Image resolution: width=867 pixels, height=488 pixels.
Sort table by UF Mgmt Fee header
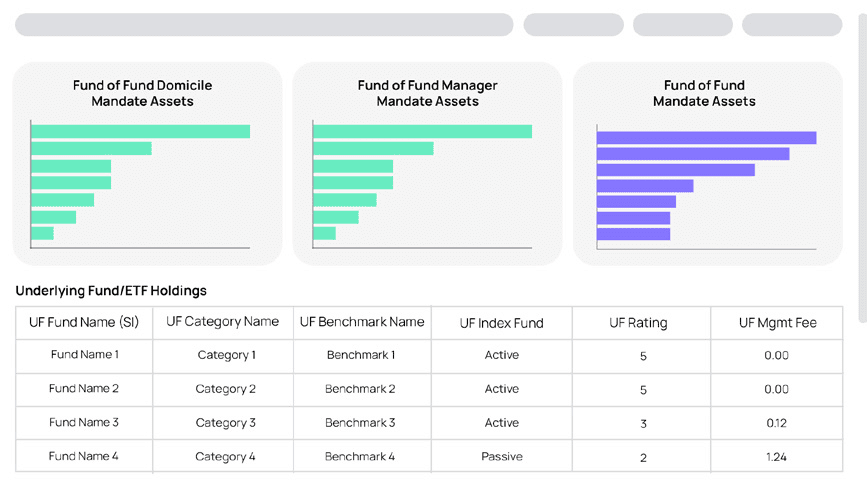click(x=777, y=323)
